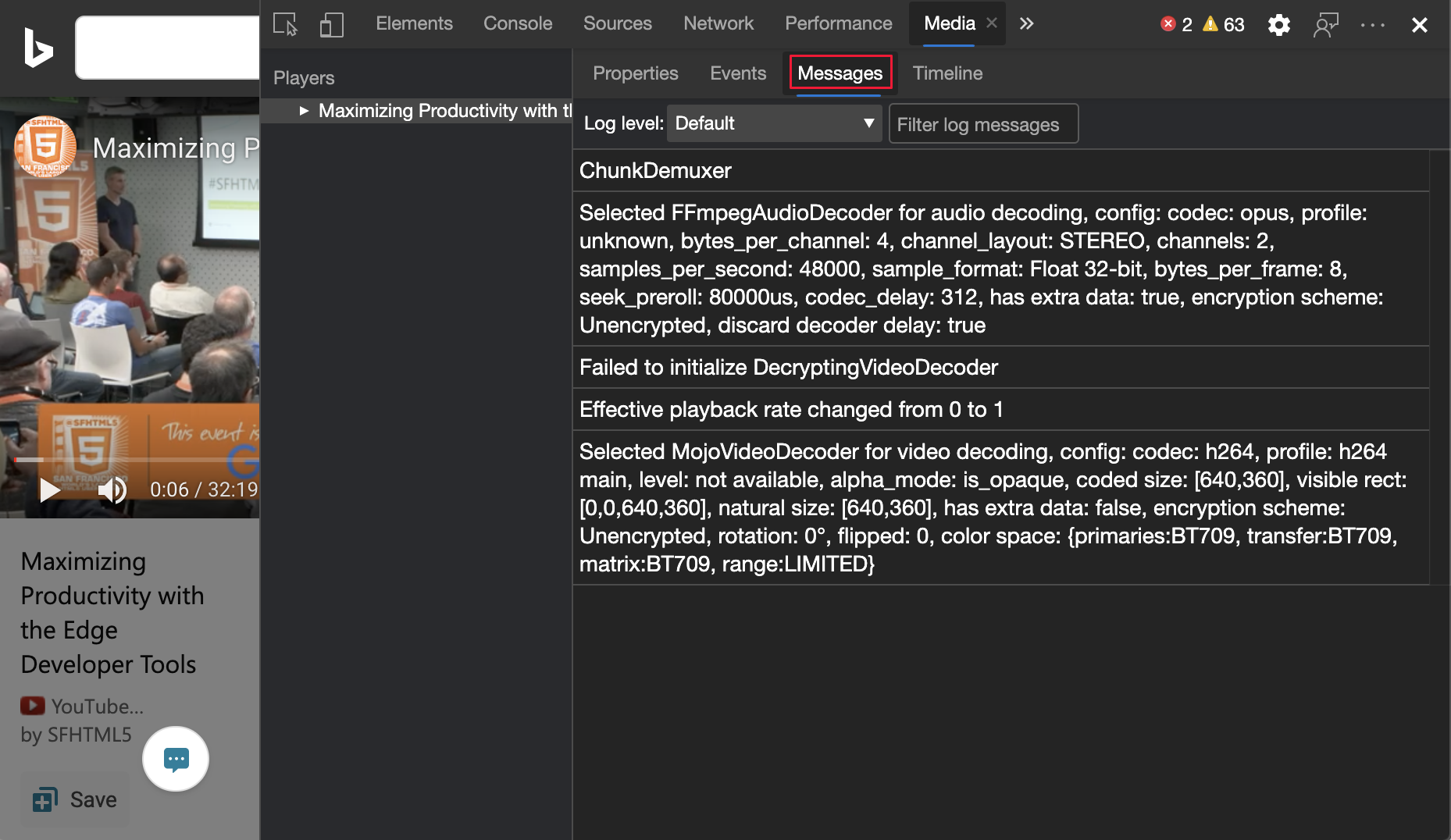Viewport: 1451px width, 840px height.
Task: Click the send feedback icon
Action: click(x=1326, y=25)
